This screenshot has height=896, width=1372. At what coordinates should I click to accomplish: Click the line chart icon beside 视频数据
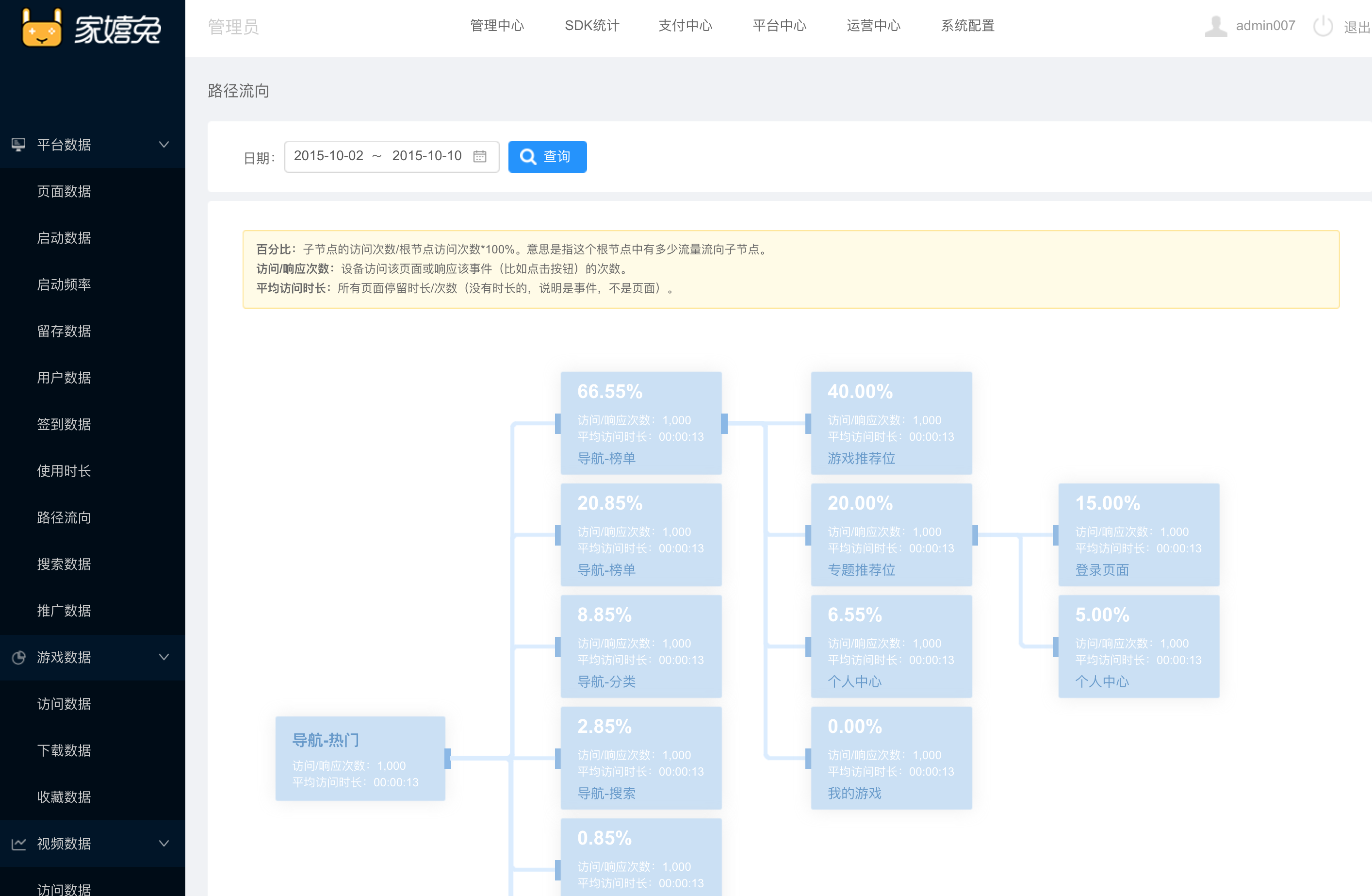tap(18, 844)
